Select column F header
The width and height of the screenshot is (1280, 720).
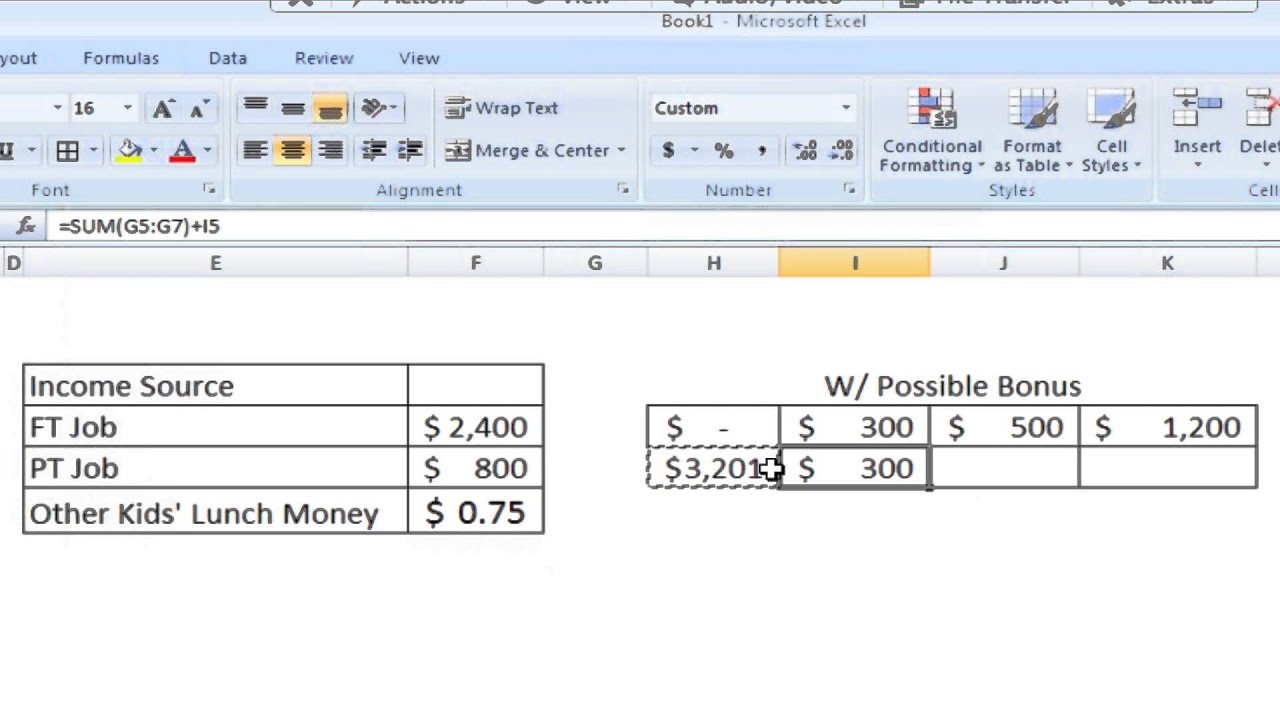pos(476,263)
